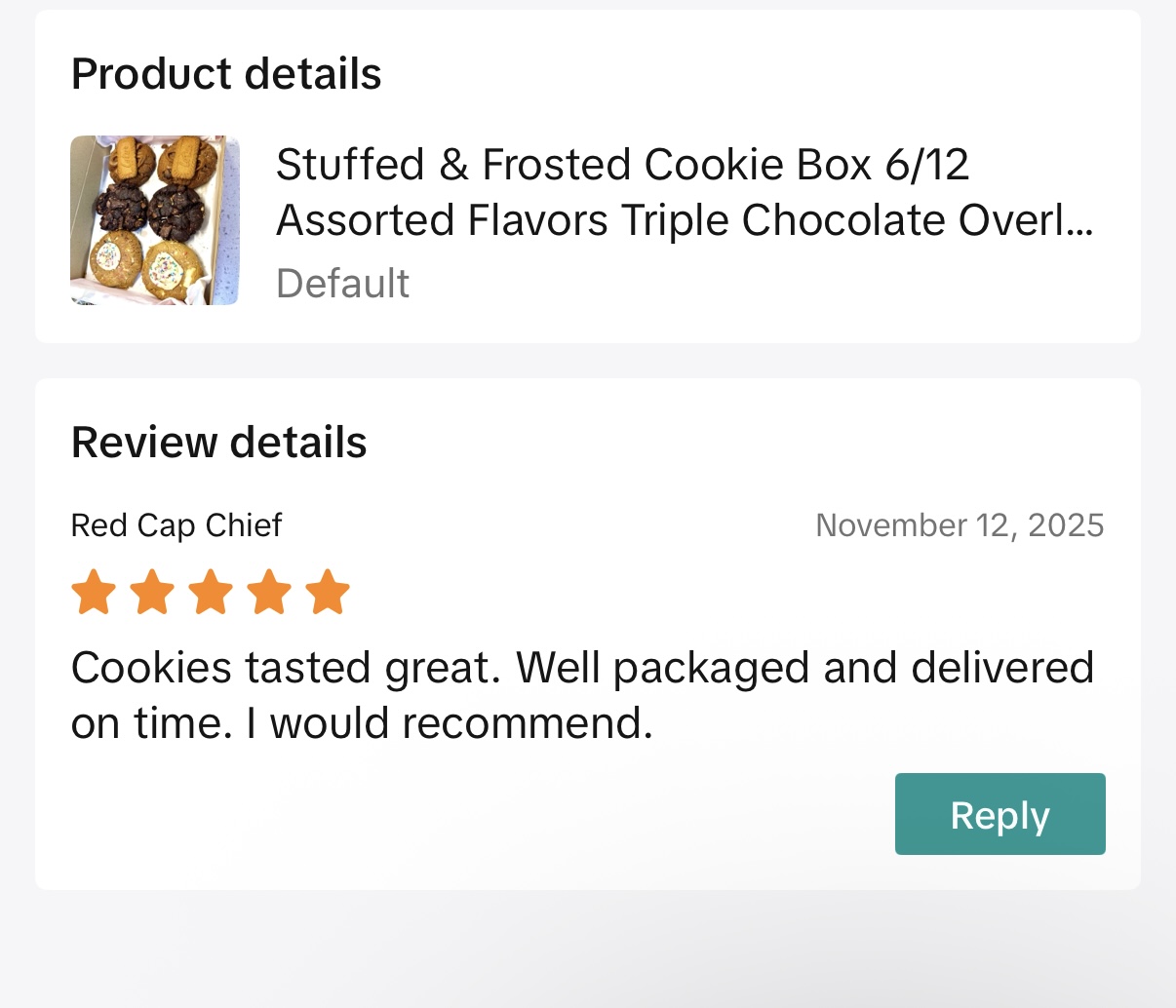Click the first rating star
This screenshot has width=1176, height=1008.
click(95, 593)
